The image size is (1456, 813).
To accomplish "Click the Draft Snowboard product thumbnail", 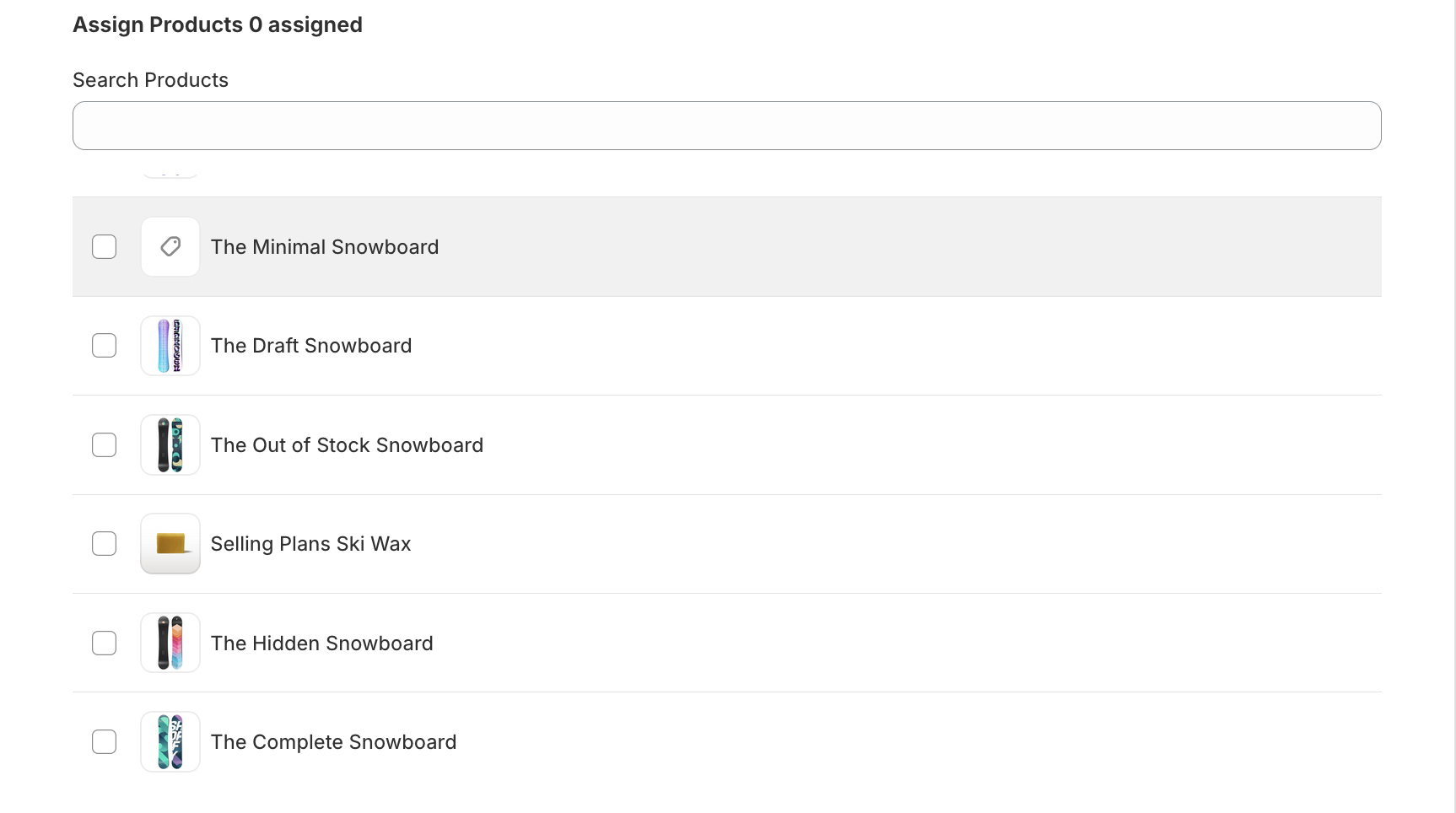I will 170,346.
